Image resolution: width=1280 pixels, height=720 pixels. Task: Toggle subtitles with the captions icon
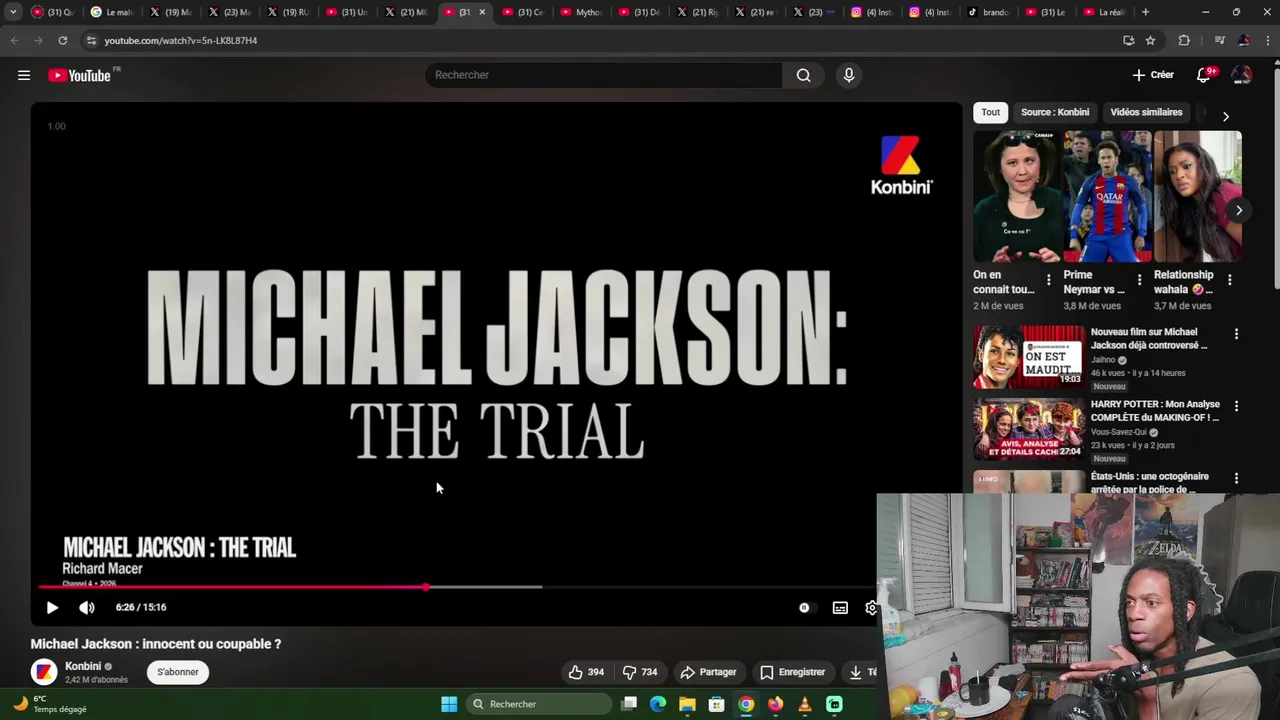(x=840, y=607)
